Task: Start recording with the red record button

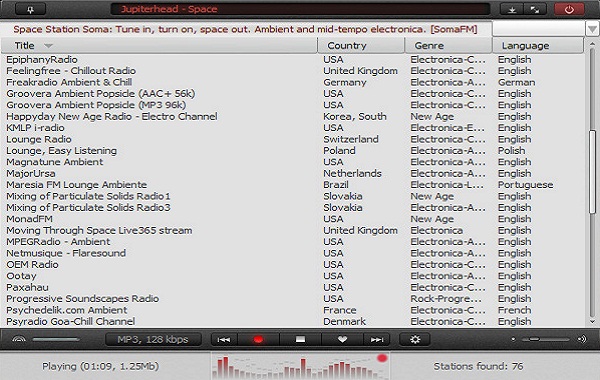Action: click(x=258, y=339)
